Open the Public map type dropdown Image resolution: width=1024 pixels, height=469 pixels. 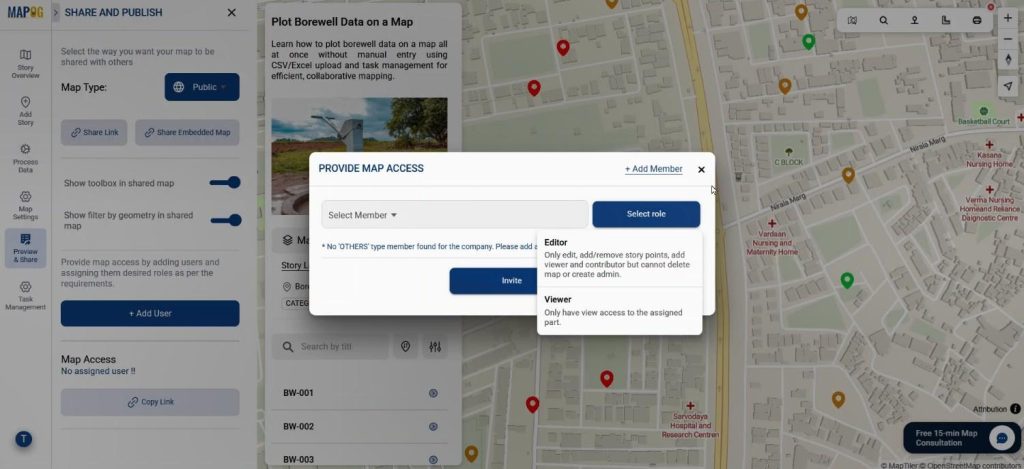[x=202, y=87]
